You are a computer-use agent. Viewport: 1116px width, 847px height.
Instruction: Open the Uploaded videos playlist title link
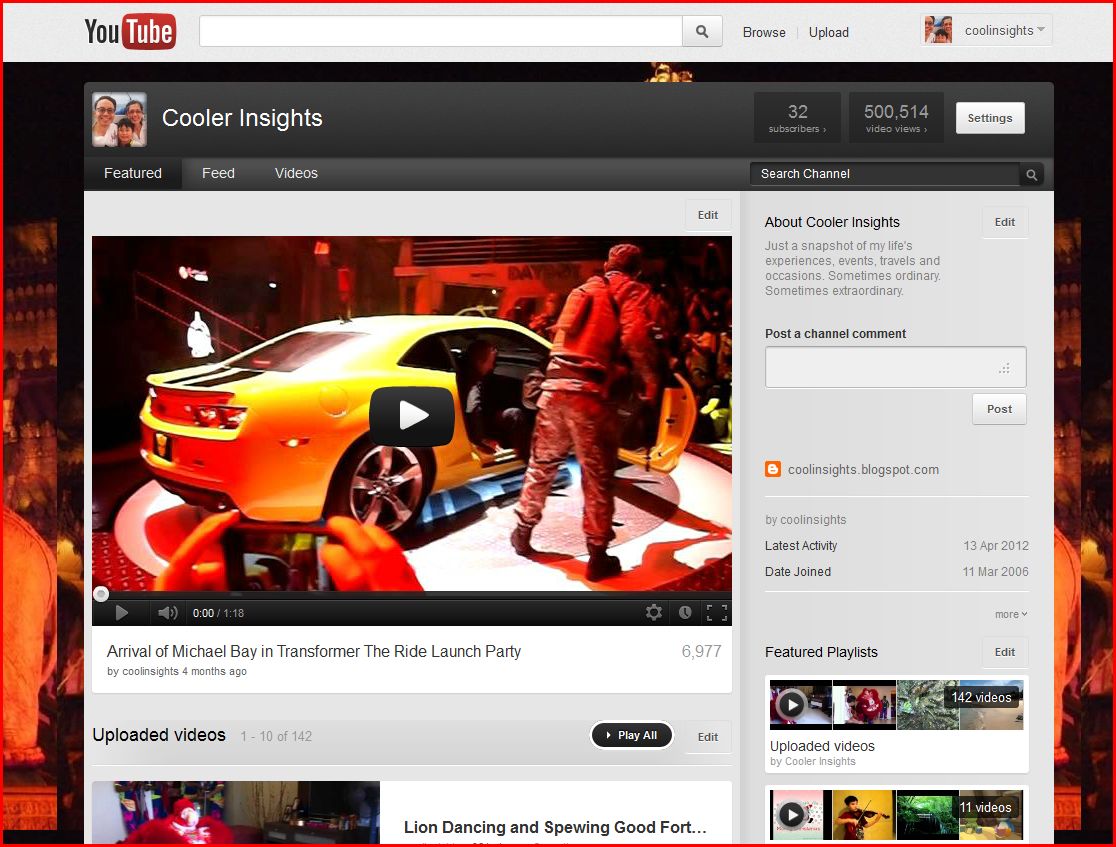coord(822,746)
